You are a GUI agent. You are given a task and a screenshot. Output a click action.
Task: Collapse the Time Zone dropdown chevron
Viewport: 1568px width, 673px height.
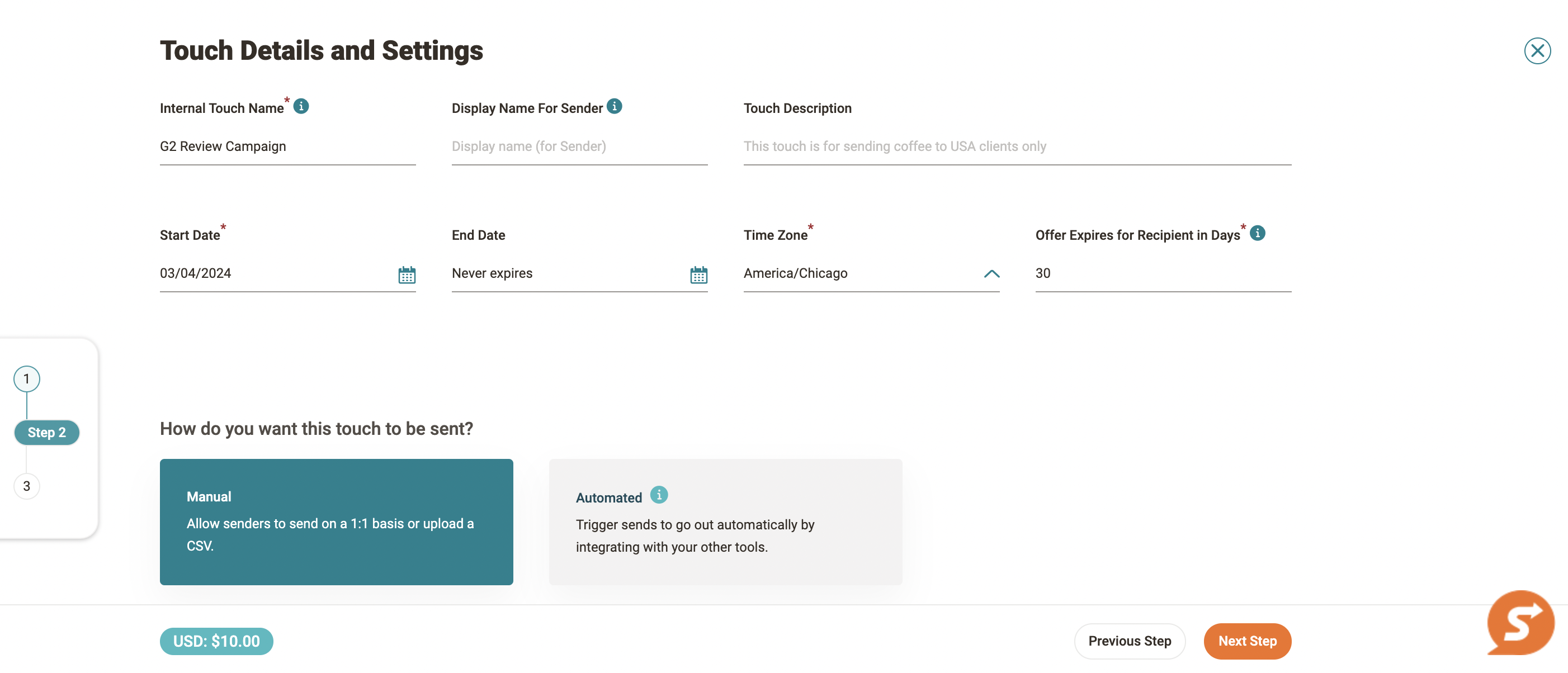click(x=991, y=273)
